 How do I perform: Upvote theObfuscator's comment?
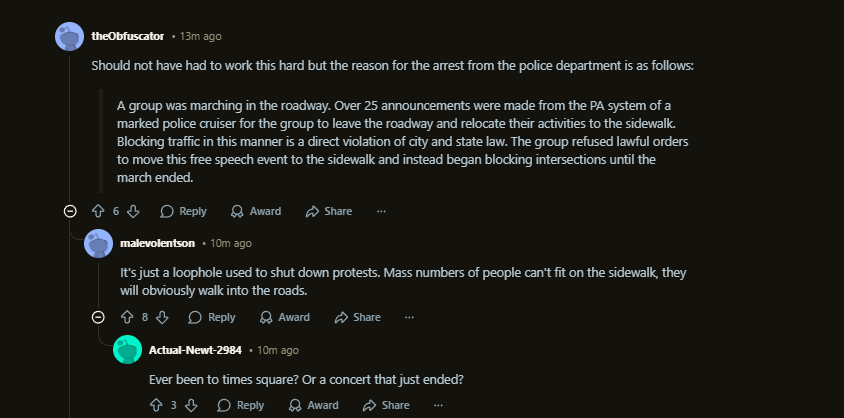[x=98, y=211]
